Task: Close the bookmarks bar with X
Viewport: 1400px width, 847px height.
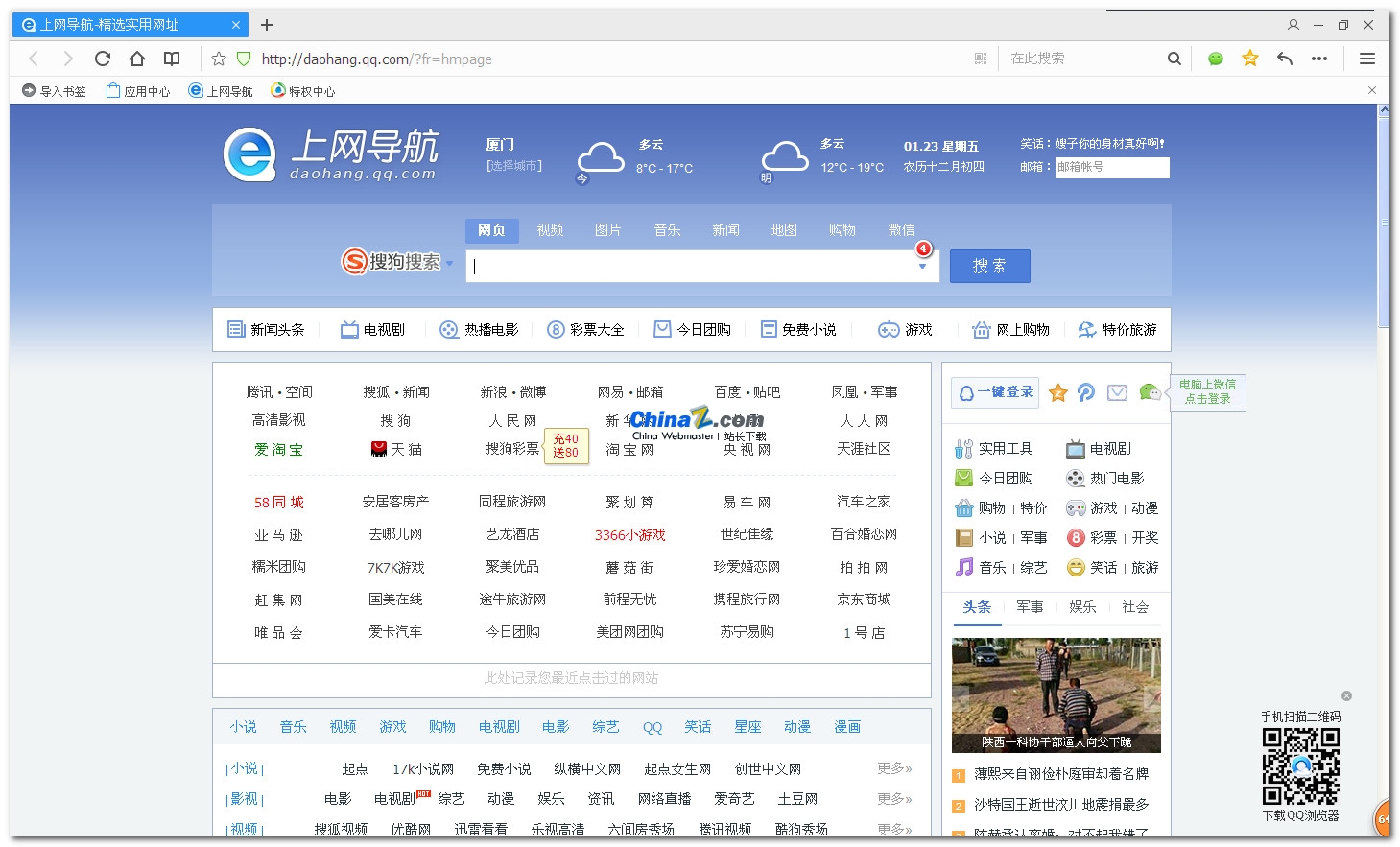Action: pyautogui.click(x=1372, y=90)
